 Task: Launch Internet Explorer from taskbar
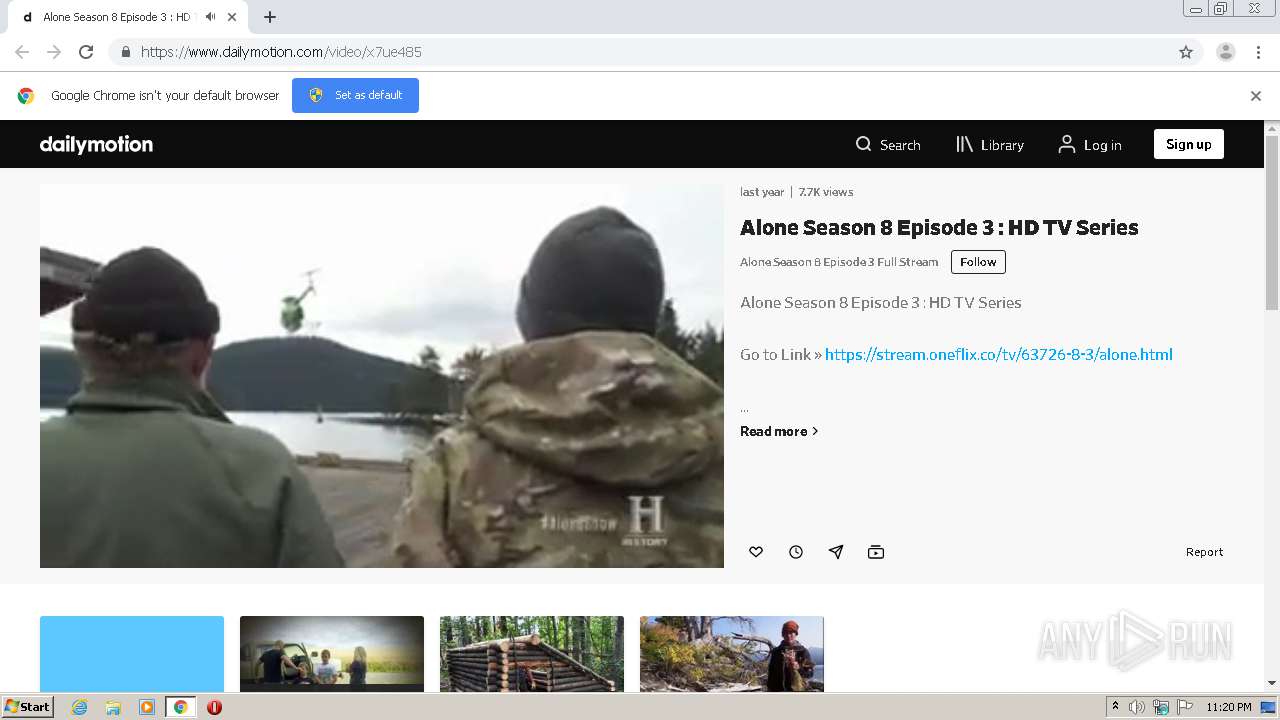click(79, 707)
